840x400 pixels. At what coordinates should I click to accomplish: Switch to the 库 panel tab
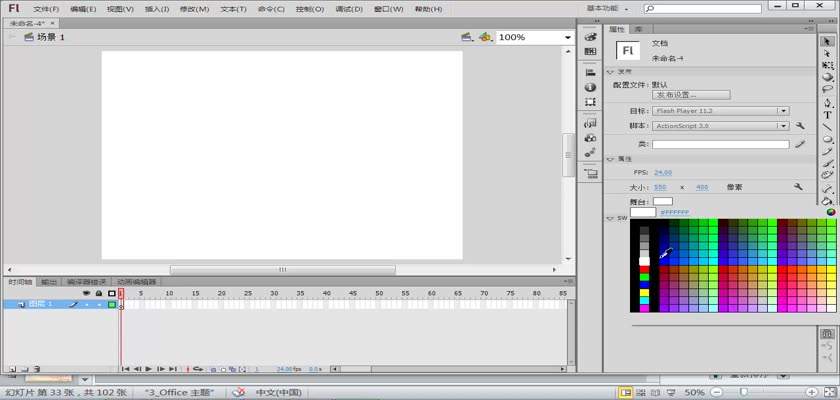638,29
